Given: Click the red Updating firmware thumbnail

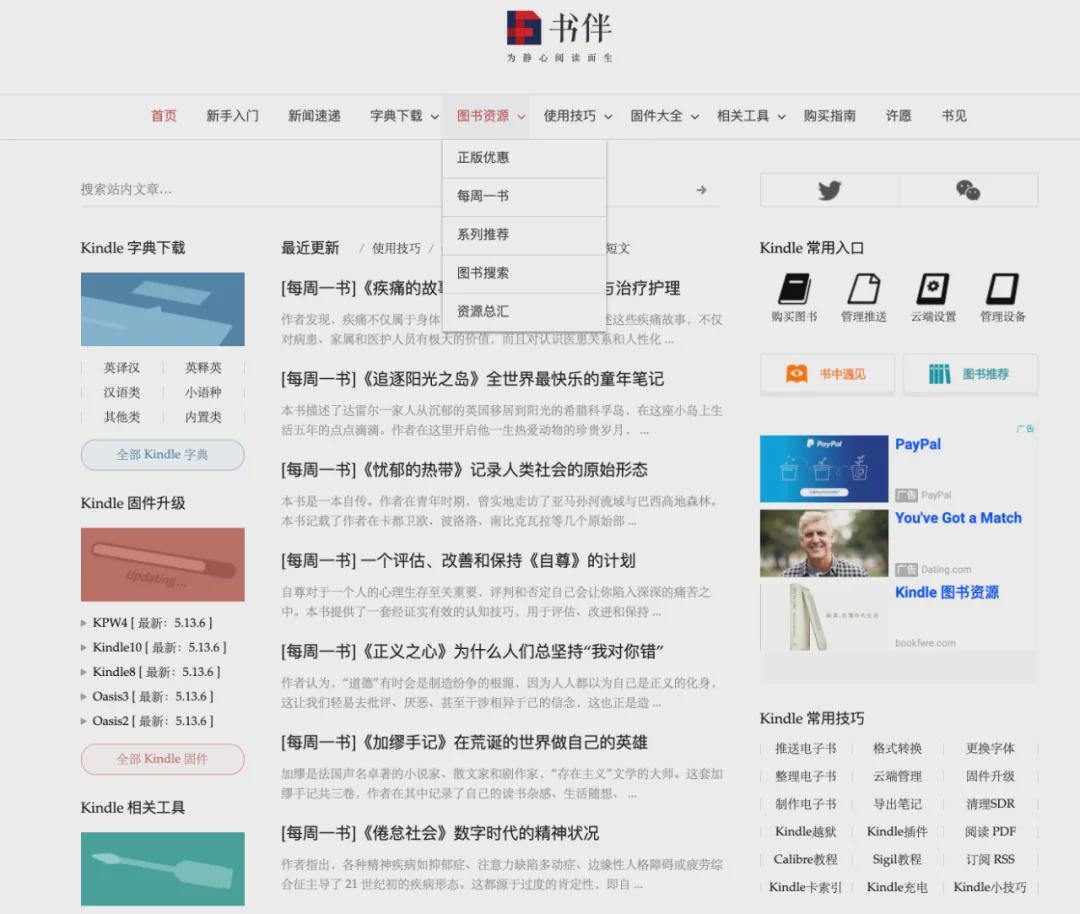Looking at the screenshot, I should (163, 565).
